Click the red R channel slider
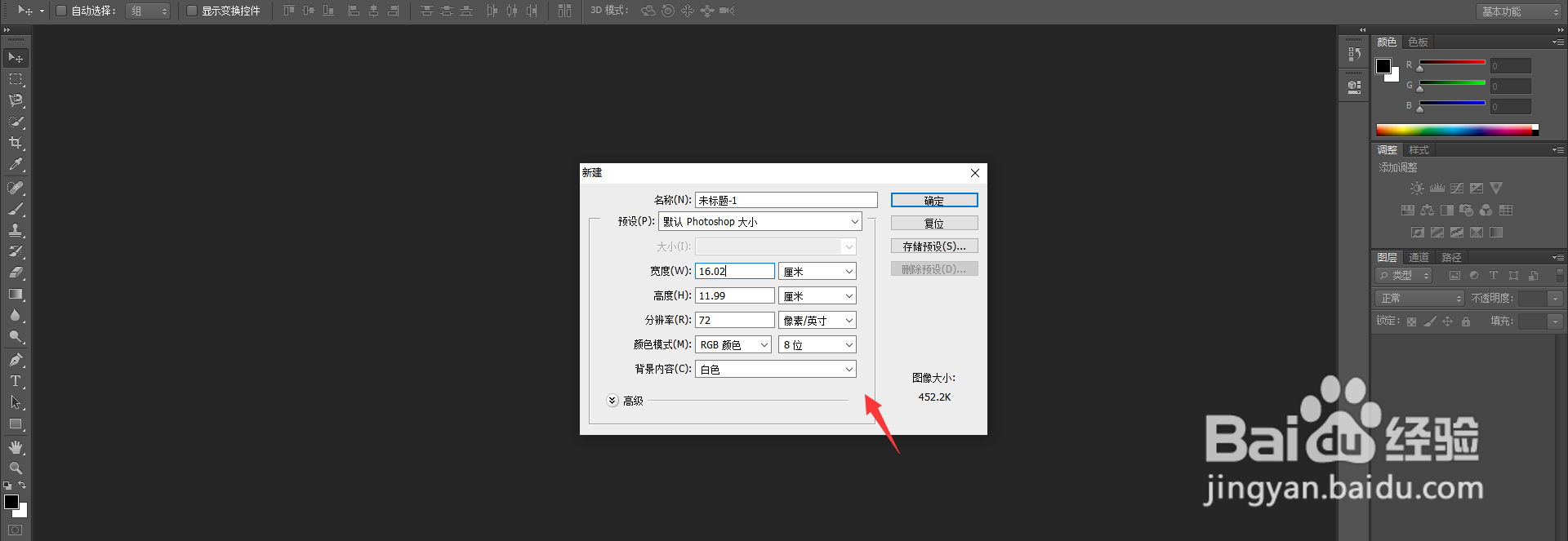The height and width of the screenshot is (541, 1568). pos(1452,63)
